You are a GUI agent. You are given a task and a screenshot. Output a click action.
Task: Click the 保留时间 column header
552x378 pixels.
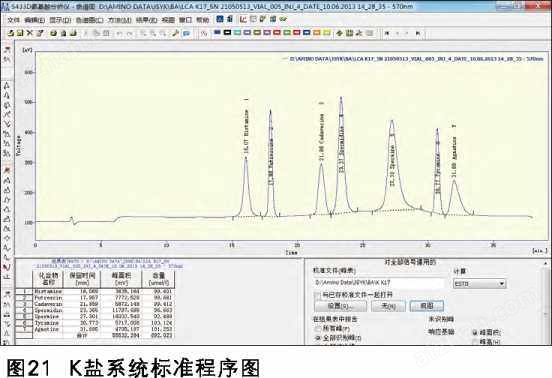coord(82,279)
